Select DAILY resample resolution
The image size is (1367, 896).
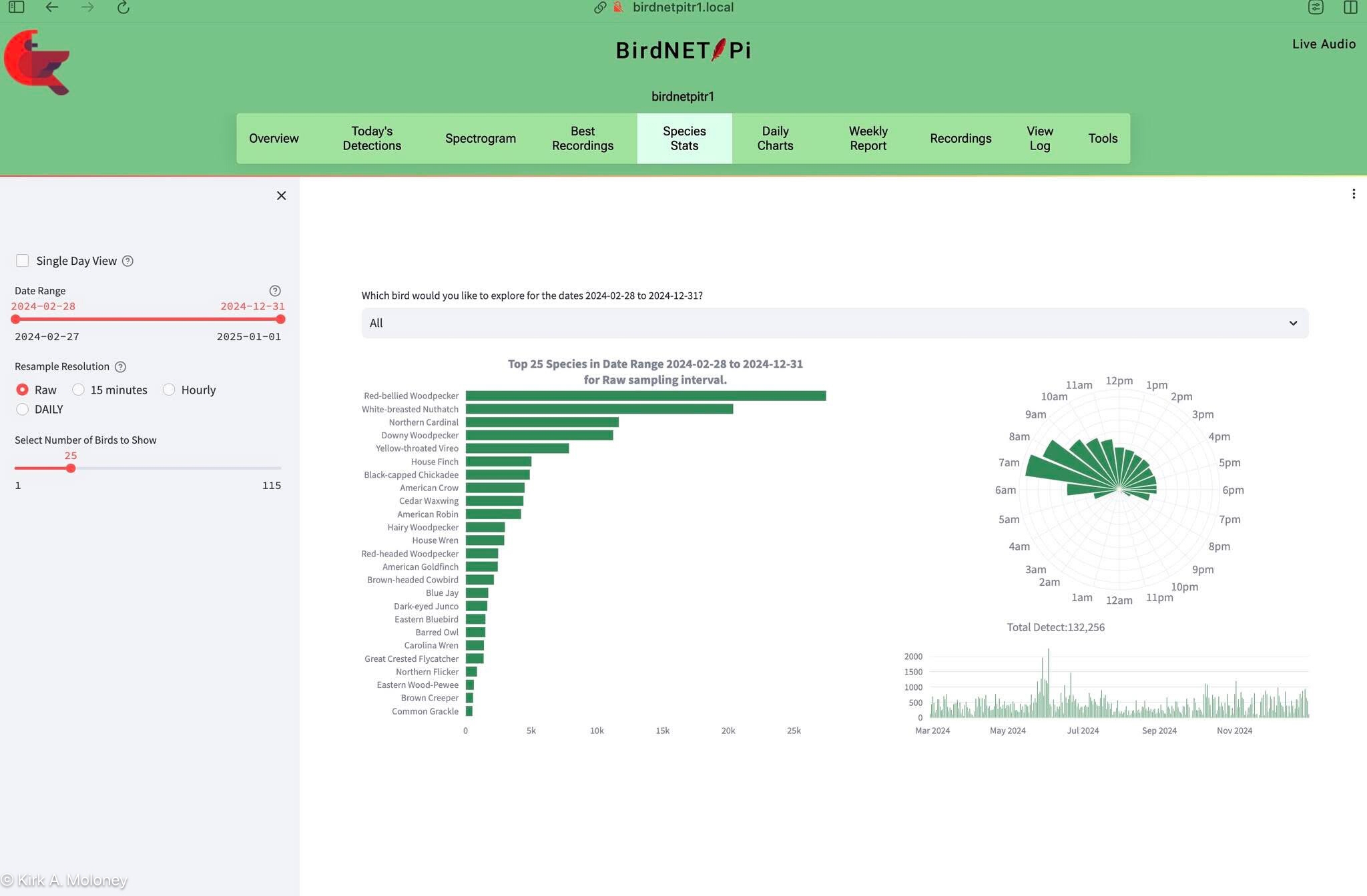point(23,409)
